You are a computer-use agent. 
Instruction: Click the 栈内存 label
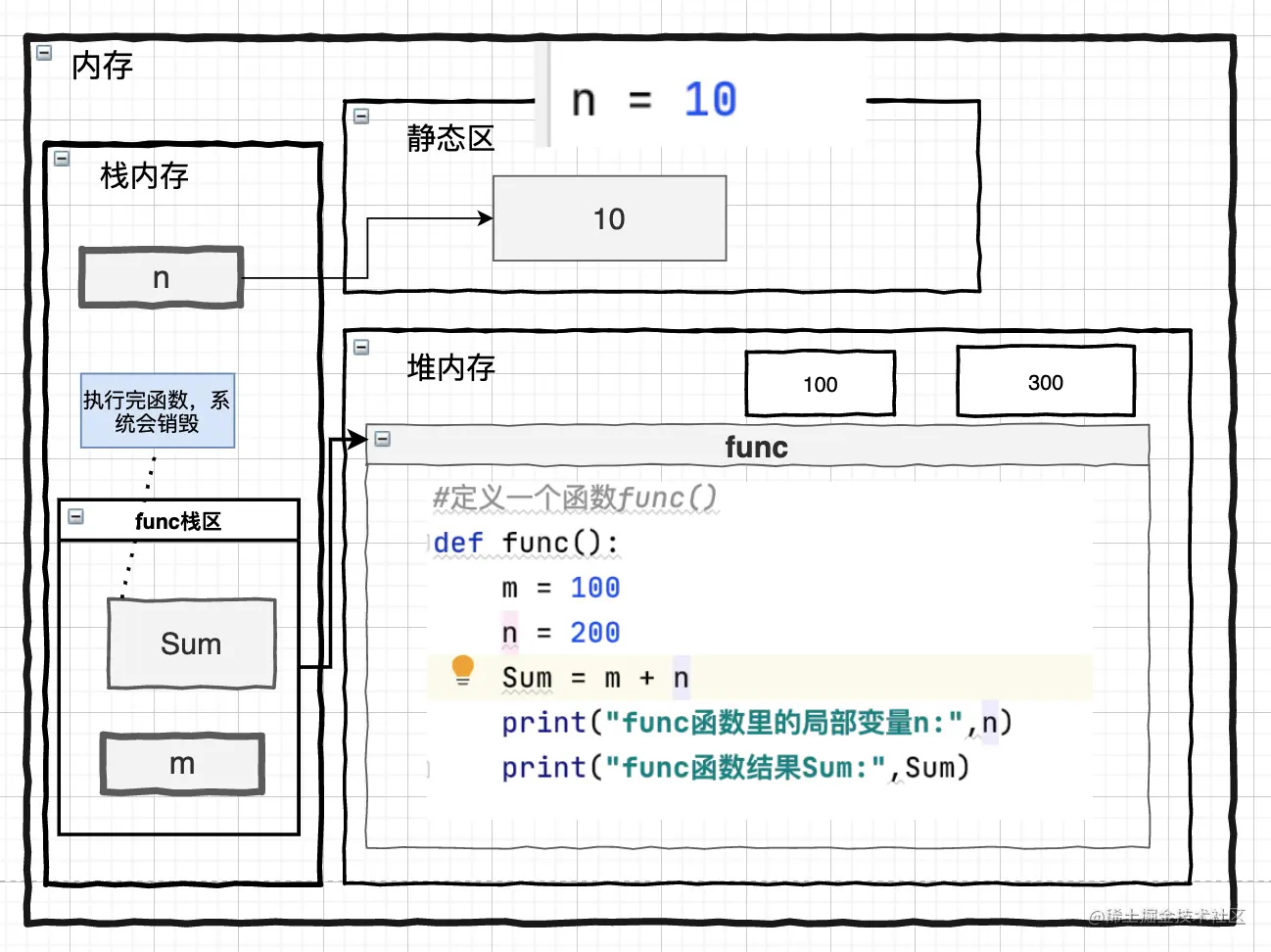tap(144, 176)
